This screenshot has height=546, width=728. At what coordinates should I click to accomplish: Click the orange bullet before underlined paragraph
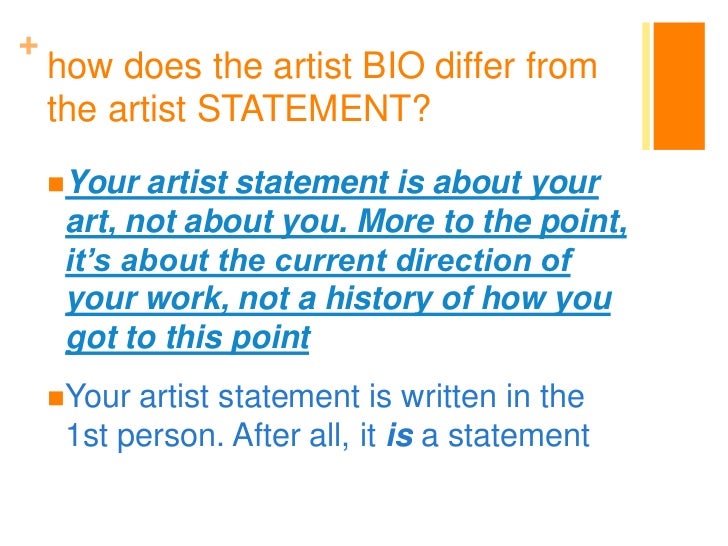pos(56,184)
